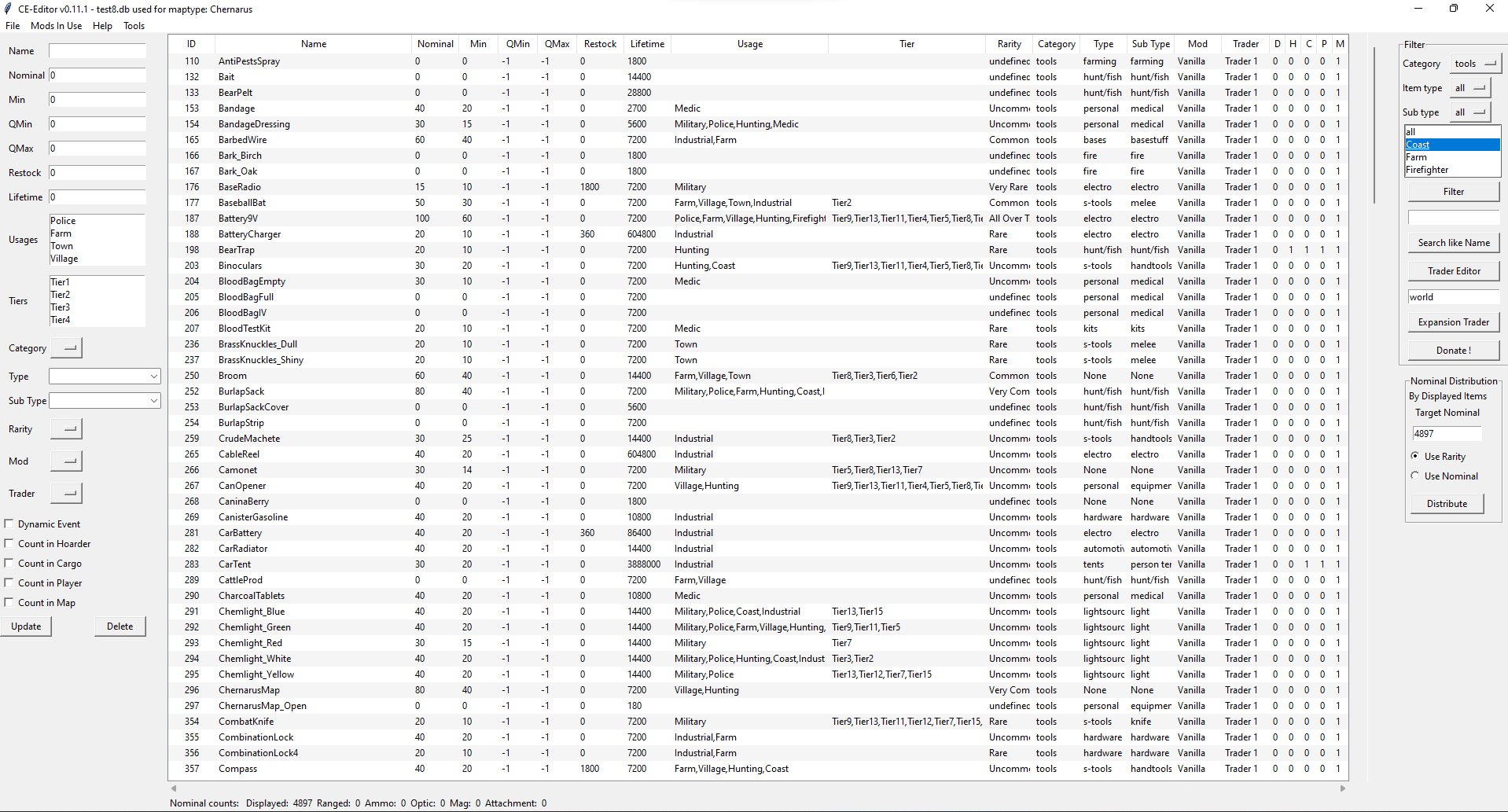Image resolution: width=1508 pixels, height=812 pixels.
Task: Click the Nominal input field
Action: tap(97, 75)
